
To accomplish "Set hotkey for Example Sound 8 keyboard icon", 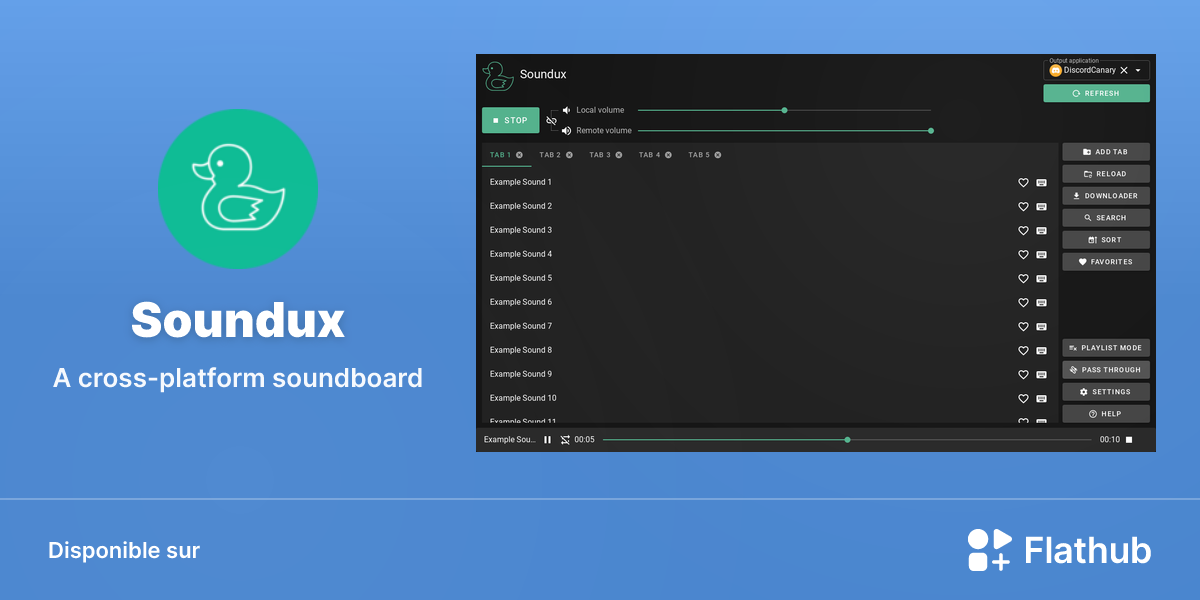I will (1041, 351).
